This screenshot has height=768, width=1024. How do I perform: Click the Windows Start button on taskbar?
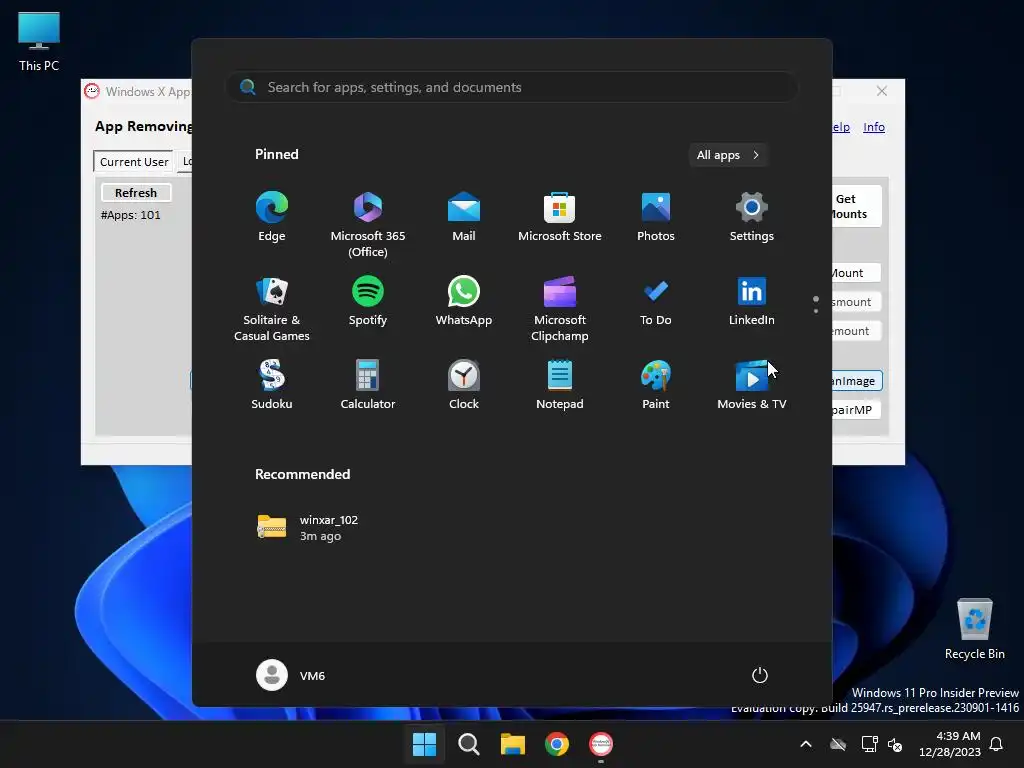[424, 744]
